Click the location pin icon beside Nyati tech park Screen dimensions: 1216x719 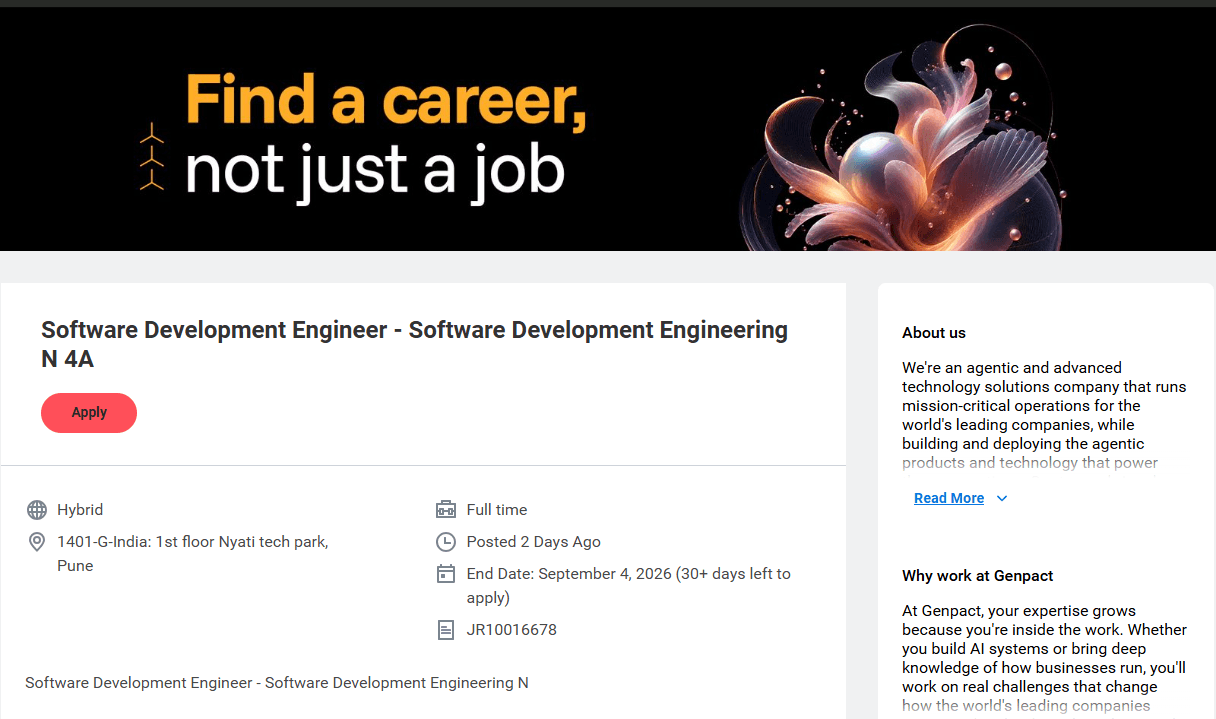37,542
